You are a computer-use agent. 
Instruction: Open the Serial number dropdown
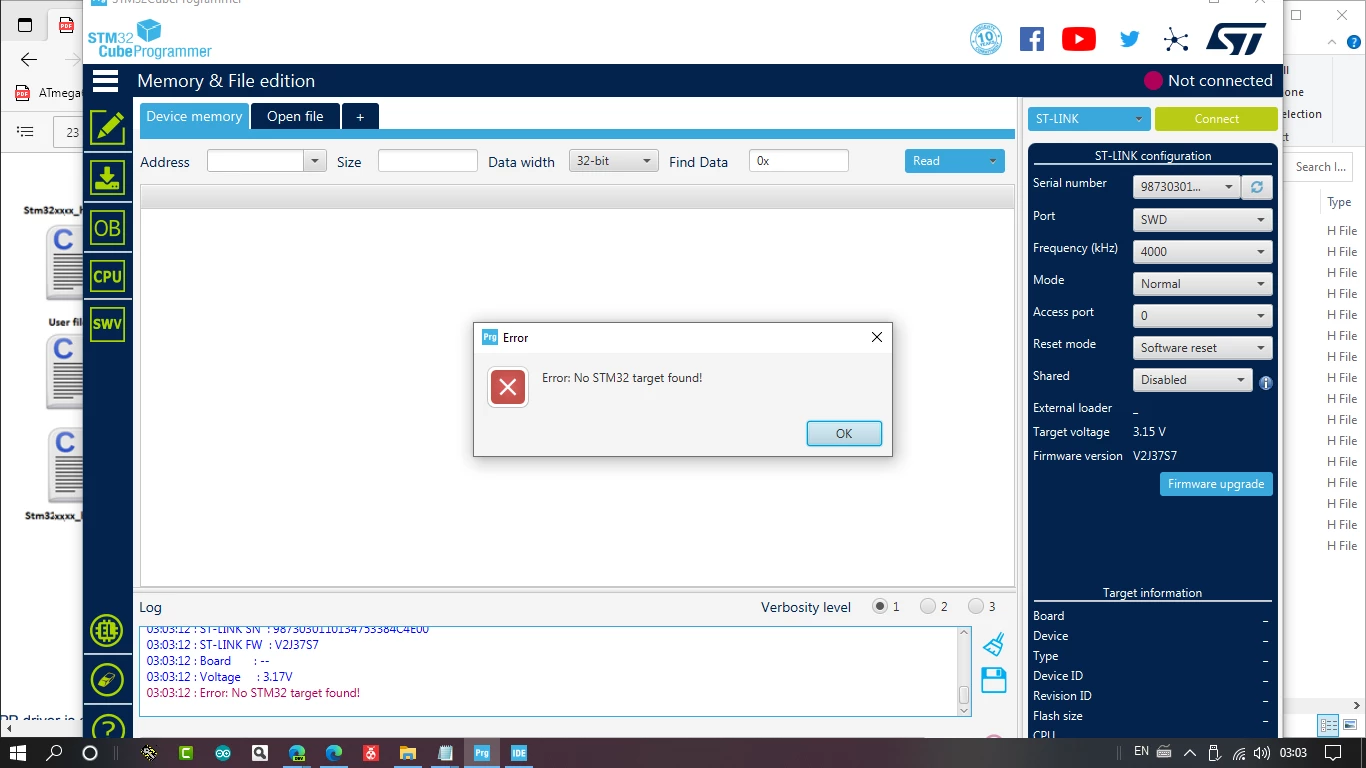click(x=1187, y=187)
